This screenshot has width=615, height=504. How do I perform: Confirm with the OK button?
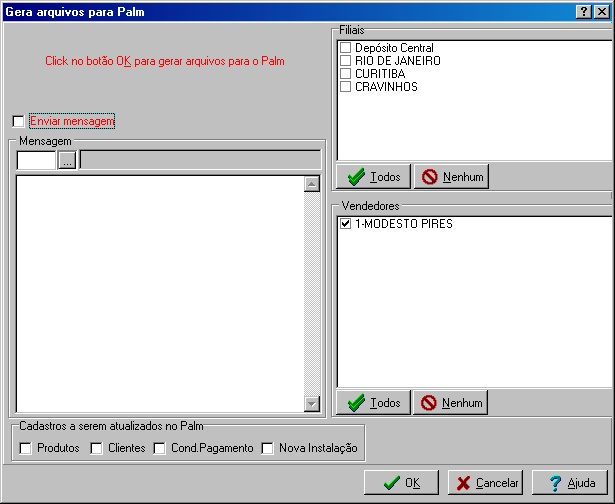pyautogui.click(x=401, y=483)
